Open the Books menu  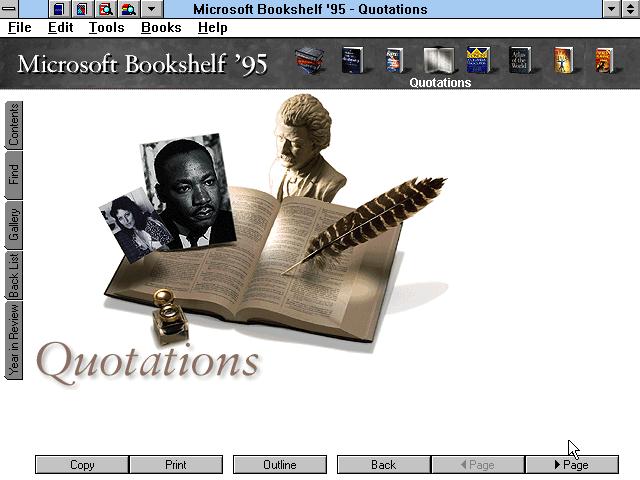point(161,28)
